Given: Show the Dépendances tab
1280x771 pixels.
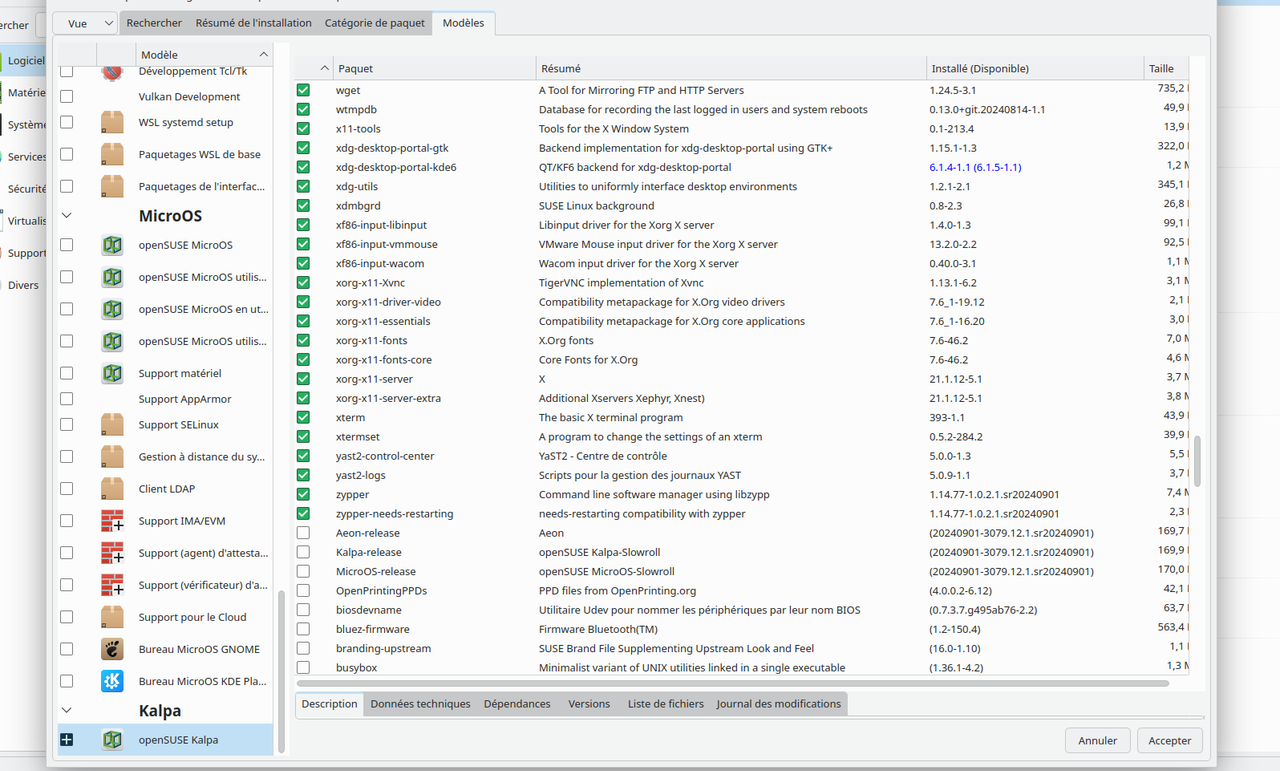Looking at the screenshot, I should 517,704.
